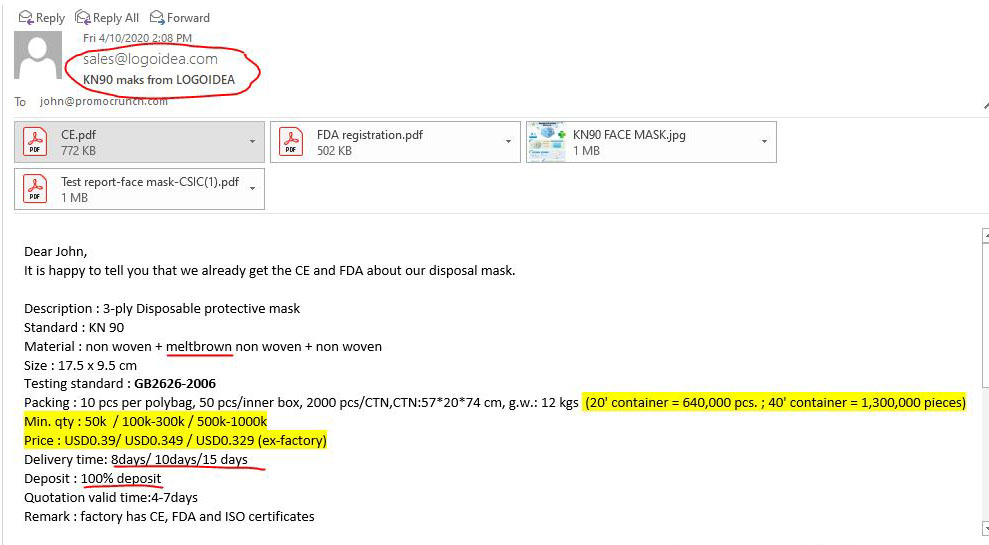This screenshot has height=545, width=989.
Task: Click the '100% deposit' text
Action: [x=121, y=478]
